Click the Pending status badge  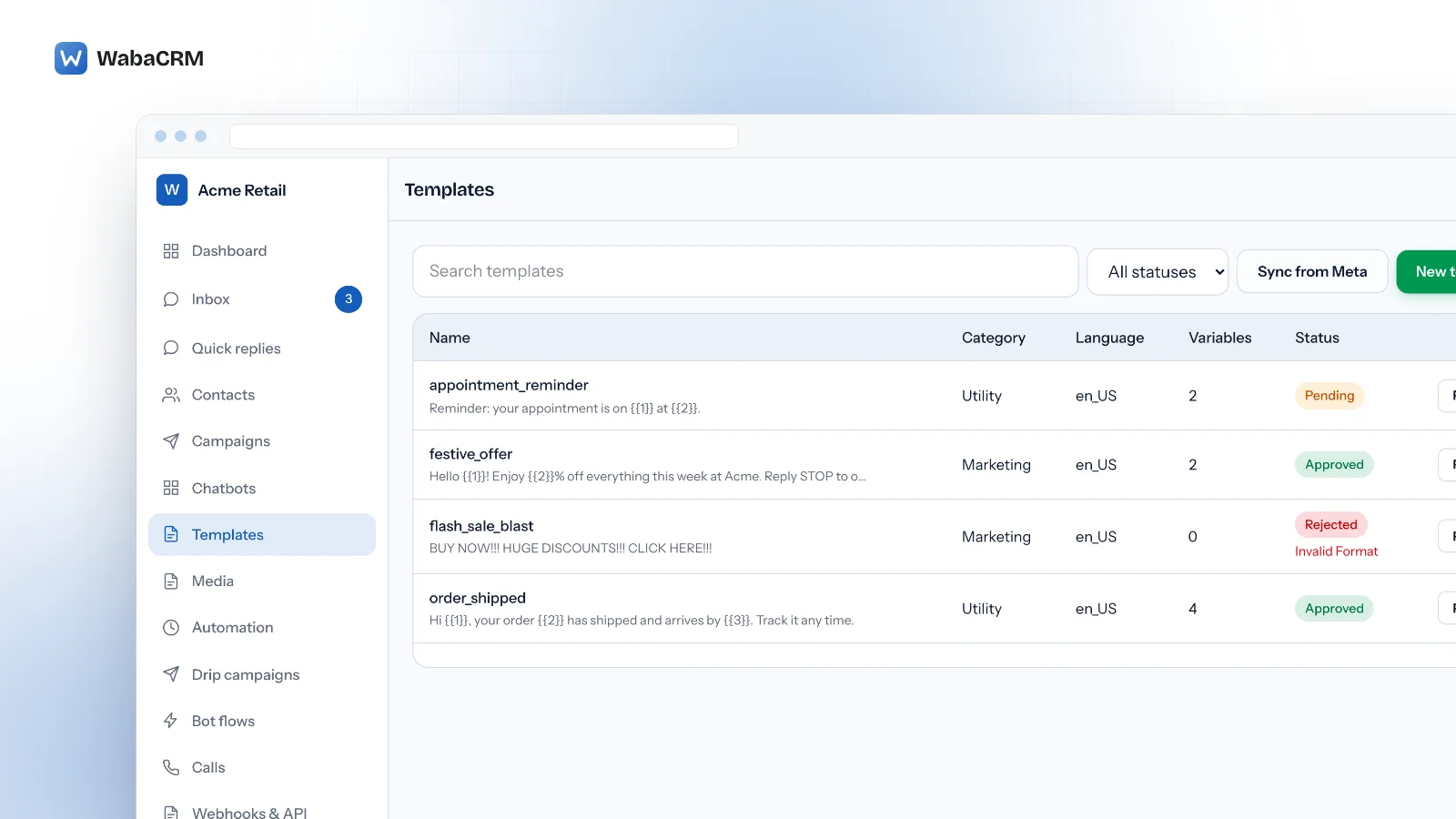[x=1330, y=396]
